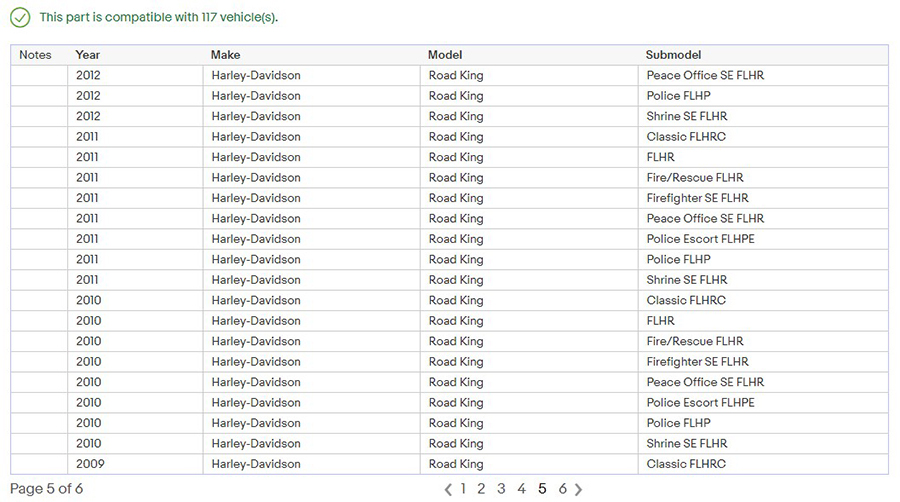Click current page number 5

(542, 489)
